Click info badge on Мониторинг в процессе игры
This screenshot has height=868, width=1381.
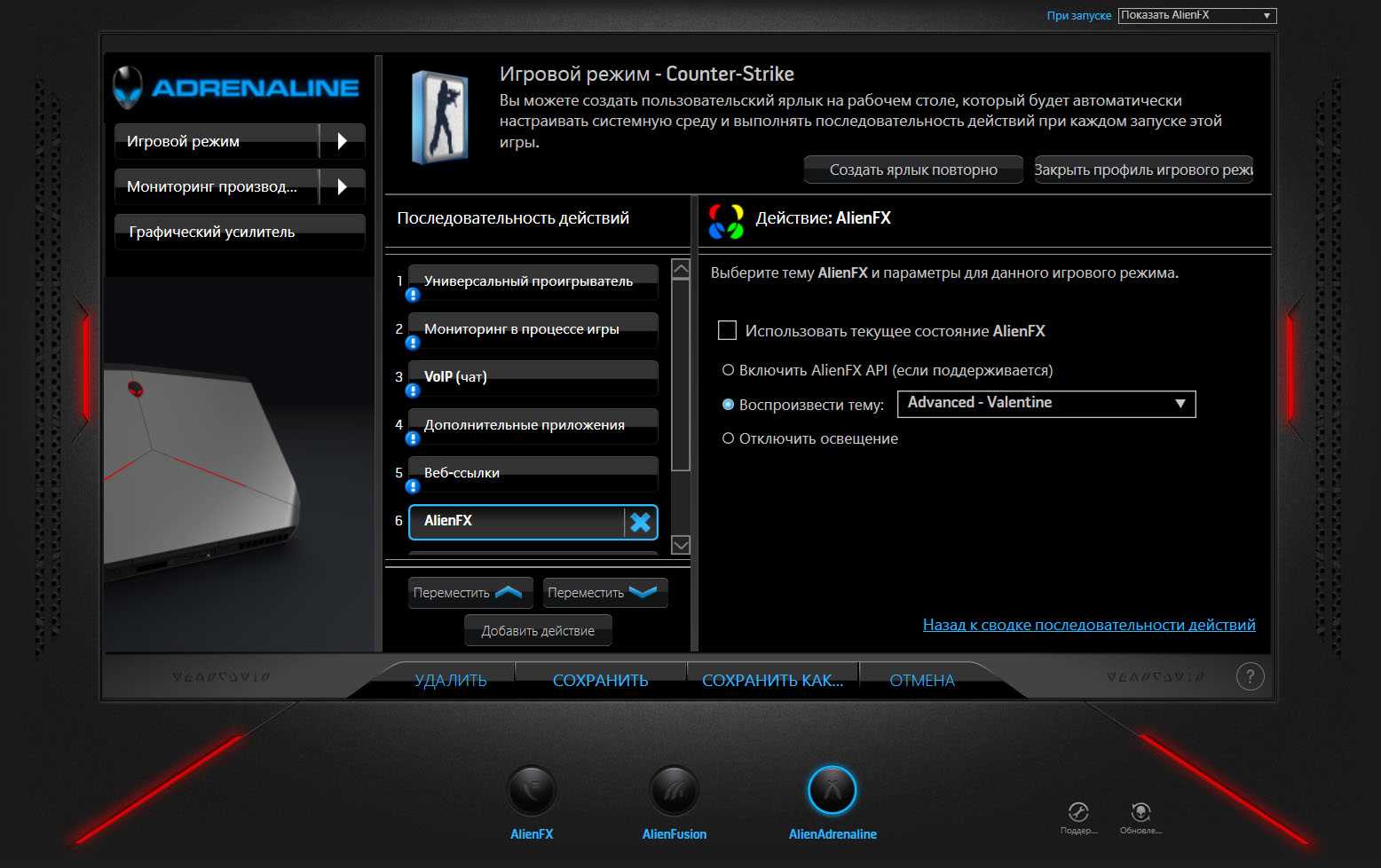click(x=413, y=343)
